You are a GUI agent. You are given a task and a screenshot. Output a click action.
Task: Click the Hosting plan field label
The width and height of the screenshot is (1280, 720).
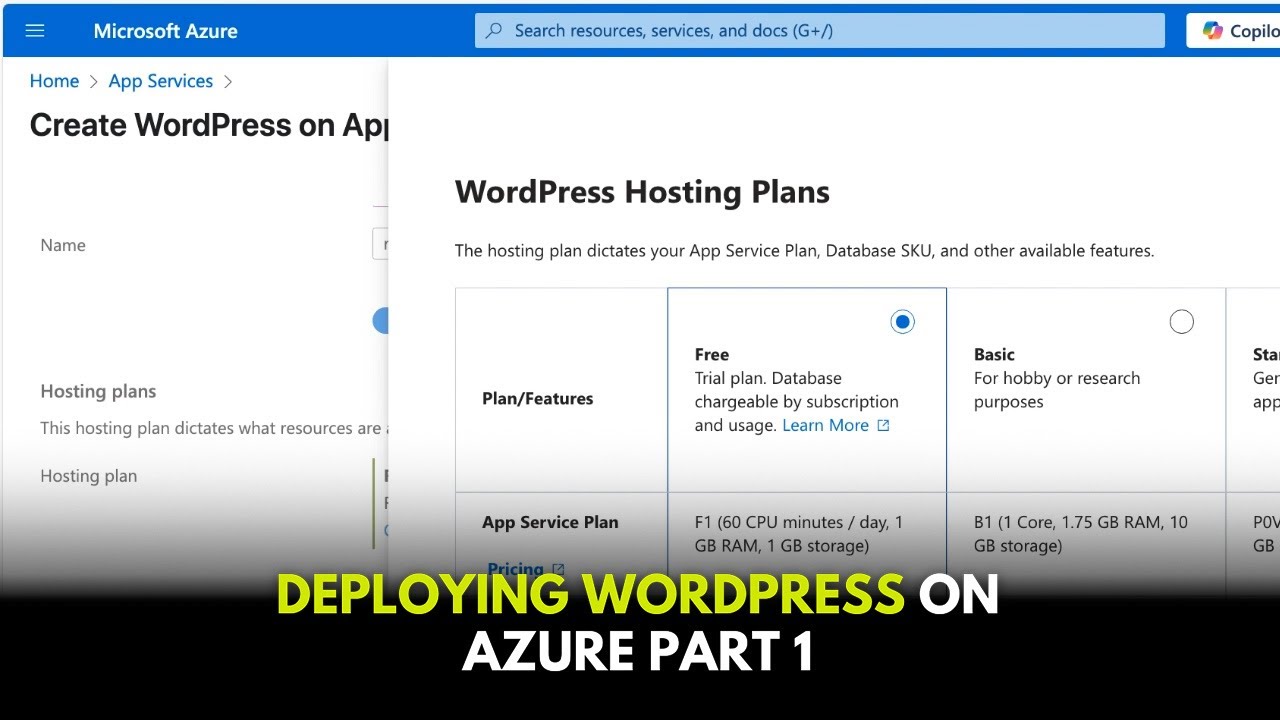(89, 477)
